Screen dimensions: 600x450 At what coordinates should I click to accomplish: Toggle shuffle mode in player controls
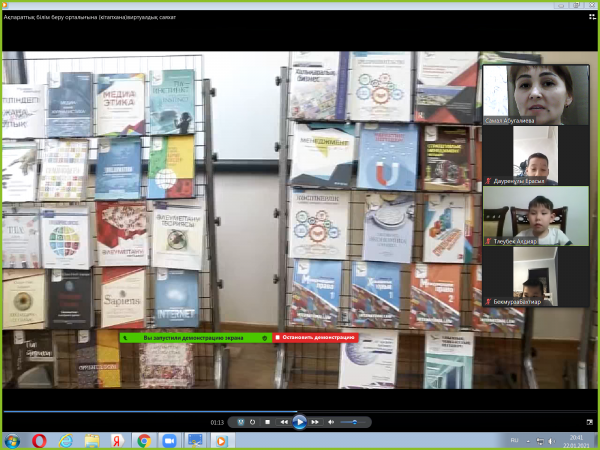pos(241,423)
